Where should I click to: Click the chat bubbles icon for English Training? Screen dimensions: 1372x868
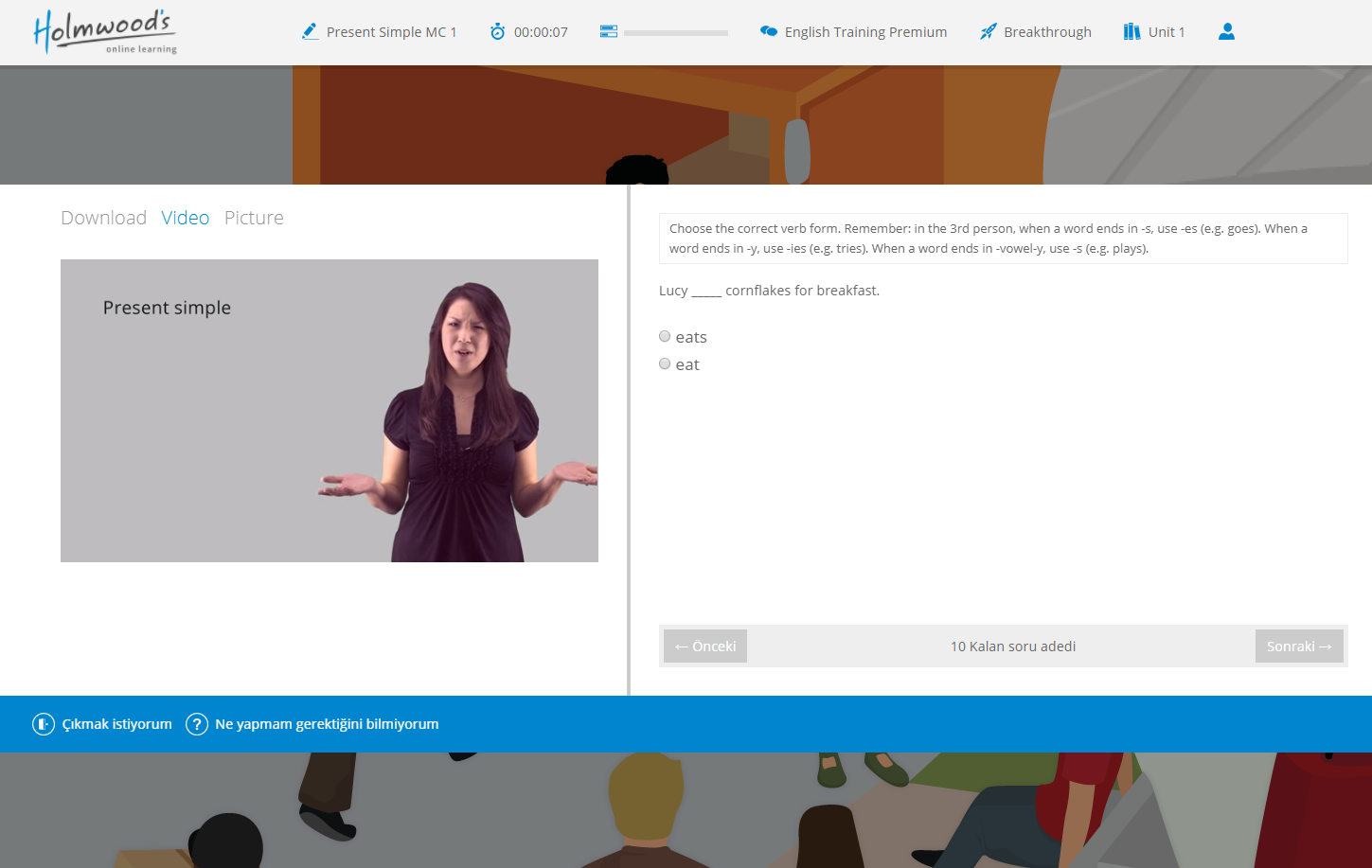[769, 31]
